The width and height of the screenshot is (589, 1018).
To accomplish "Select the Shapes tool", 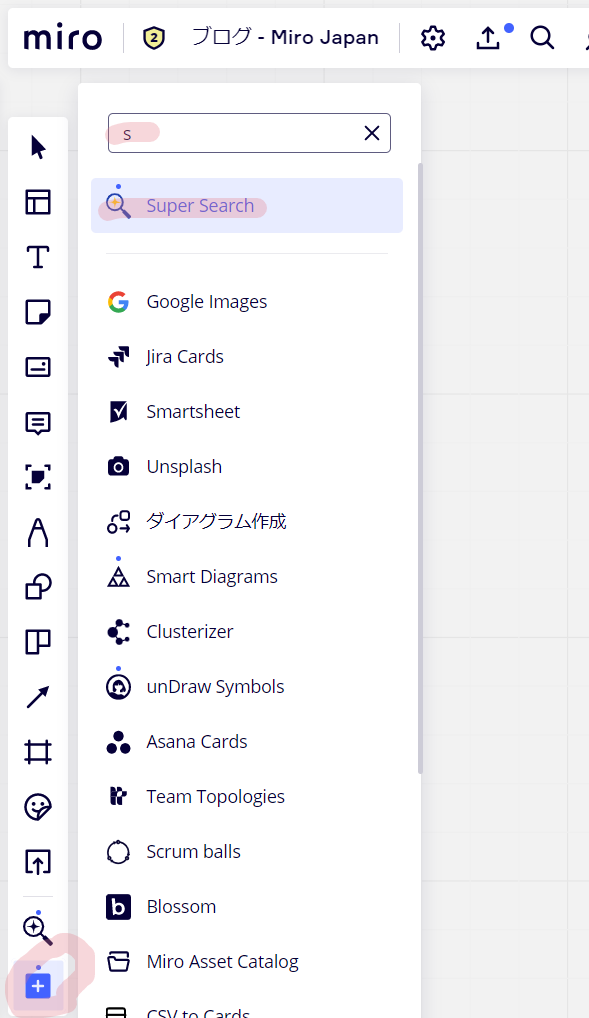I will point(38,587).
